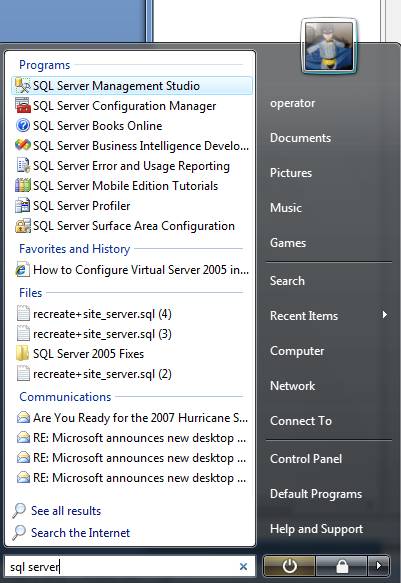Open Default Programs
401x583 pixels.
click(316, 494)
